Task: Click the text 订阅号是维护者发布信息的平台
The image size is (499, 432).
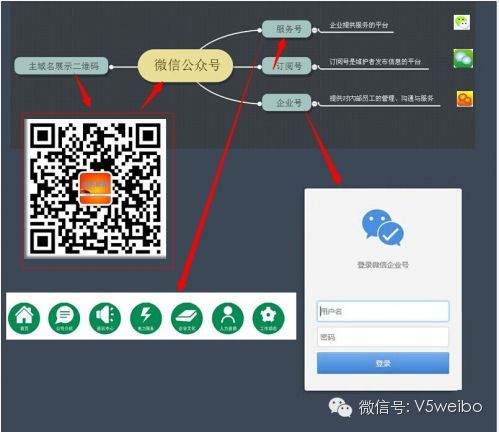Action: (375, 62)
